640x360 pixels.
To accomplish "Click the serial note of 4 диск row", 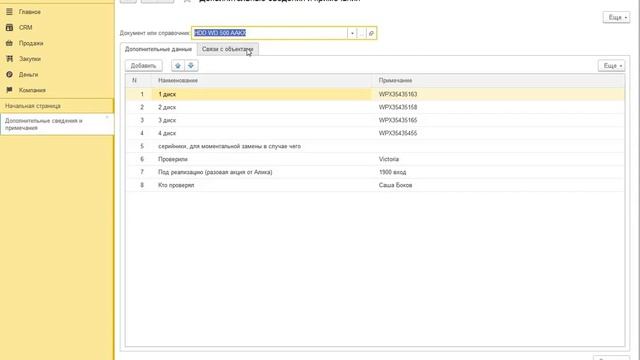I will [398, 133].
